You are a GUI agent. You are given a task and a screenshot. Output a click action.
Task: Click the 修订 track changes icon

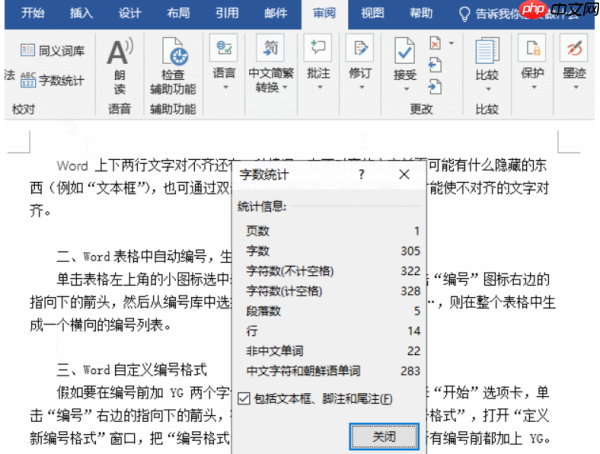tap(360, 48)
